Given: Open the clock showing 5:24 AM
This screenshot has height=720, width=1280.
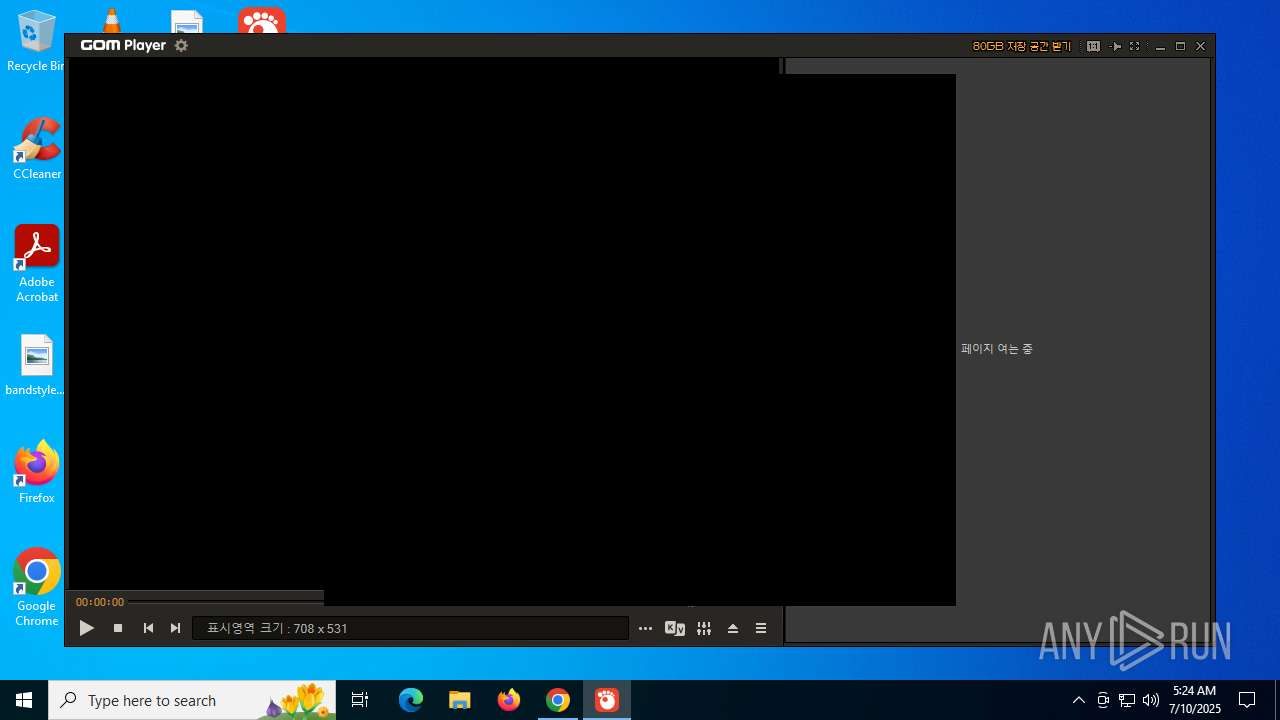Looking at the screenshot, I should pyautogui.click(x=1195, y=700).
